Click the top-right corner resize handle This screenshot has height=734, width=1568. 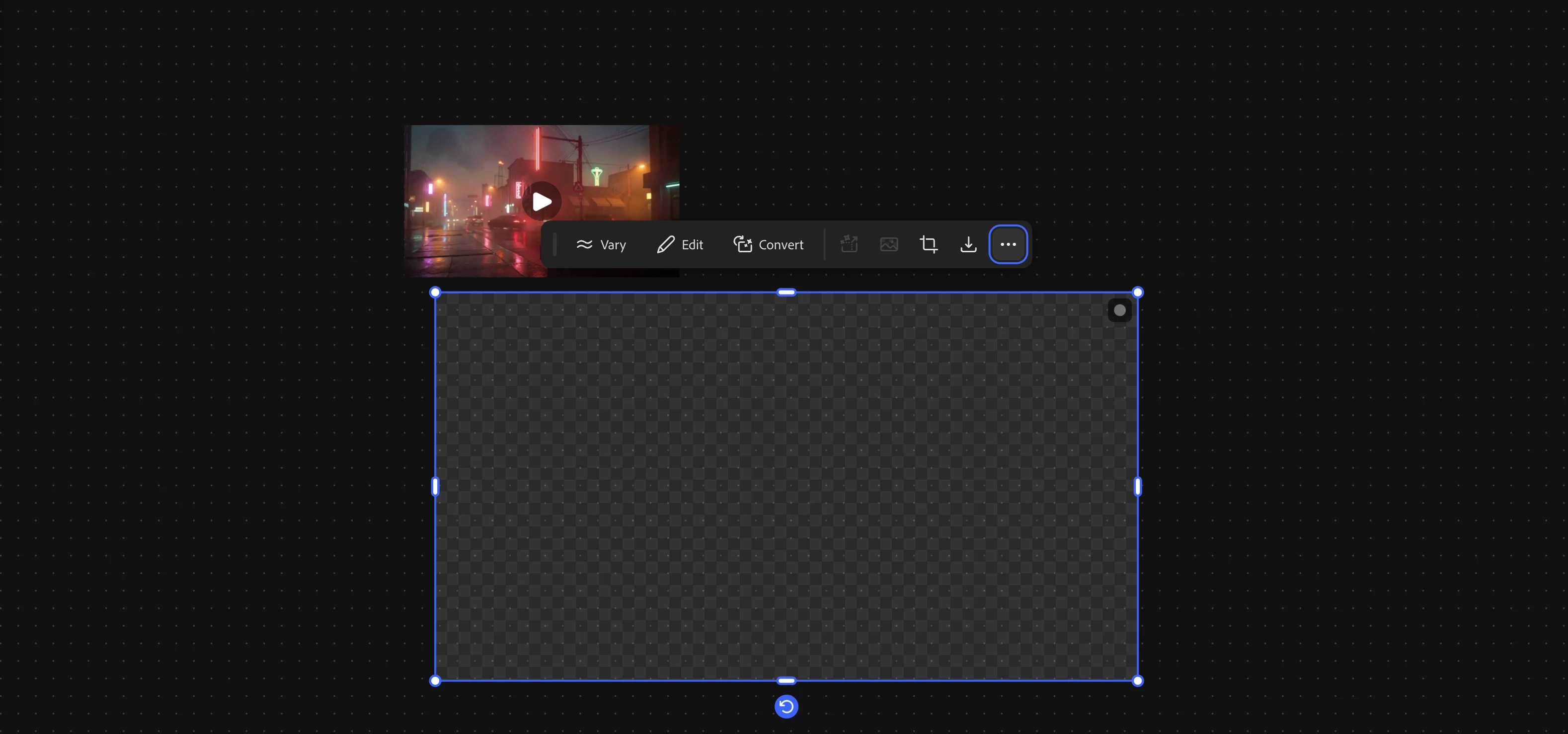(1137, 293)
